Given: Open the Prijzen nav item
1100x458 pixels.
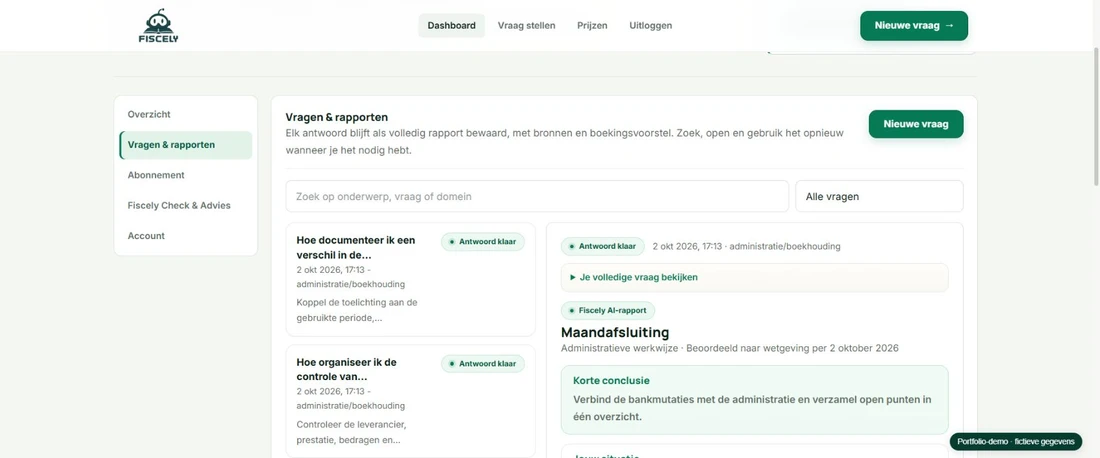Looking at the screenshot, I should [x=592, y=25].
